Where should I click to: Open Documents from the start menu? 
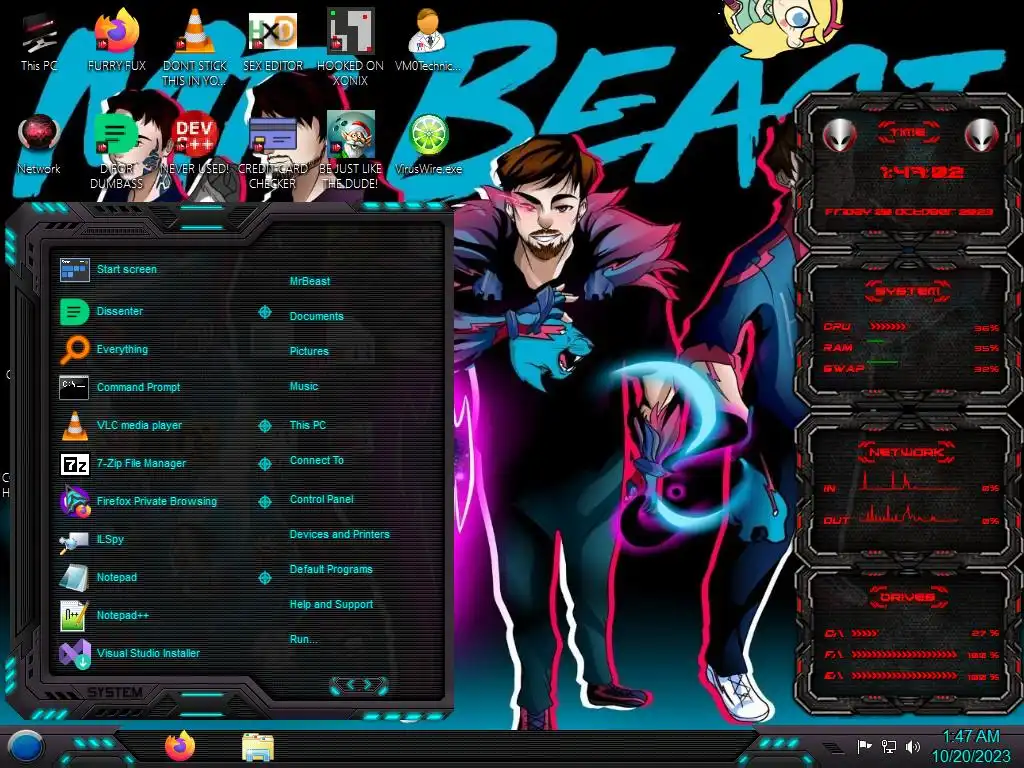(x=316, y=316)
